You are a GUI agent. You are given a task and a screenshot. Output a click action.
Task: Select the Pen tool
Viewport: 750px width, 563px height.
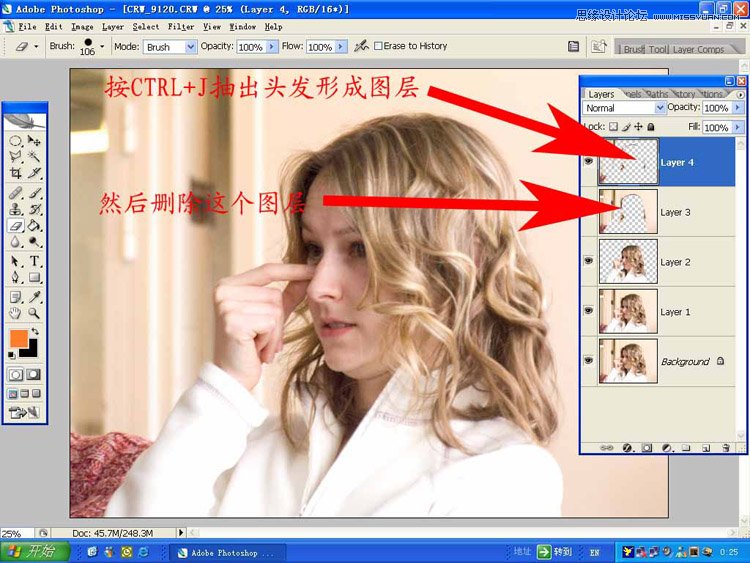tap(15, 277)
